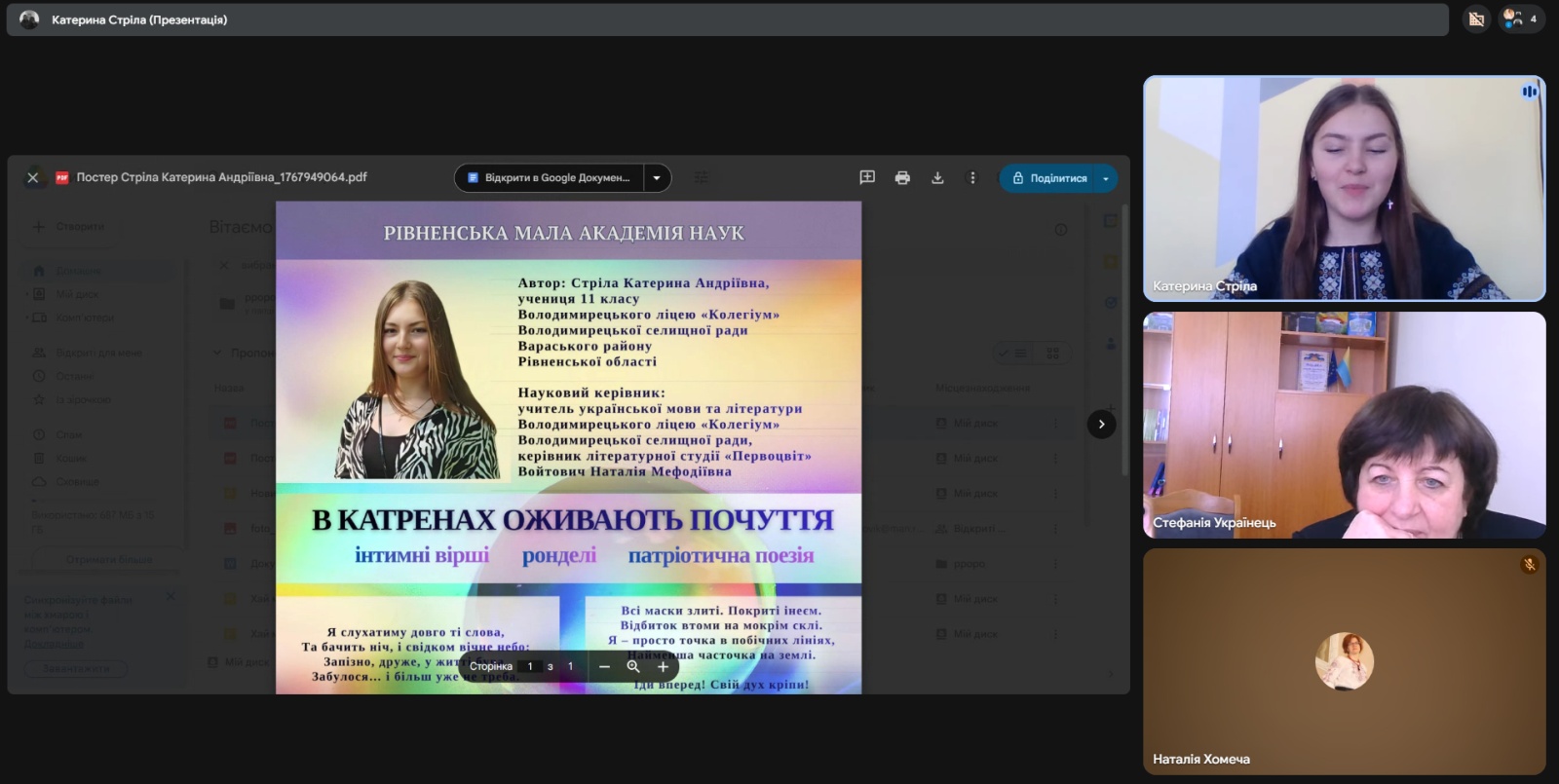The image size is (1559, 784).
Task: Click Відкрити в Google Документи button
Action: [x=550, y=178]
